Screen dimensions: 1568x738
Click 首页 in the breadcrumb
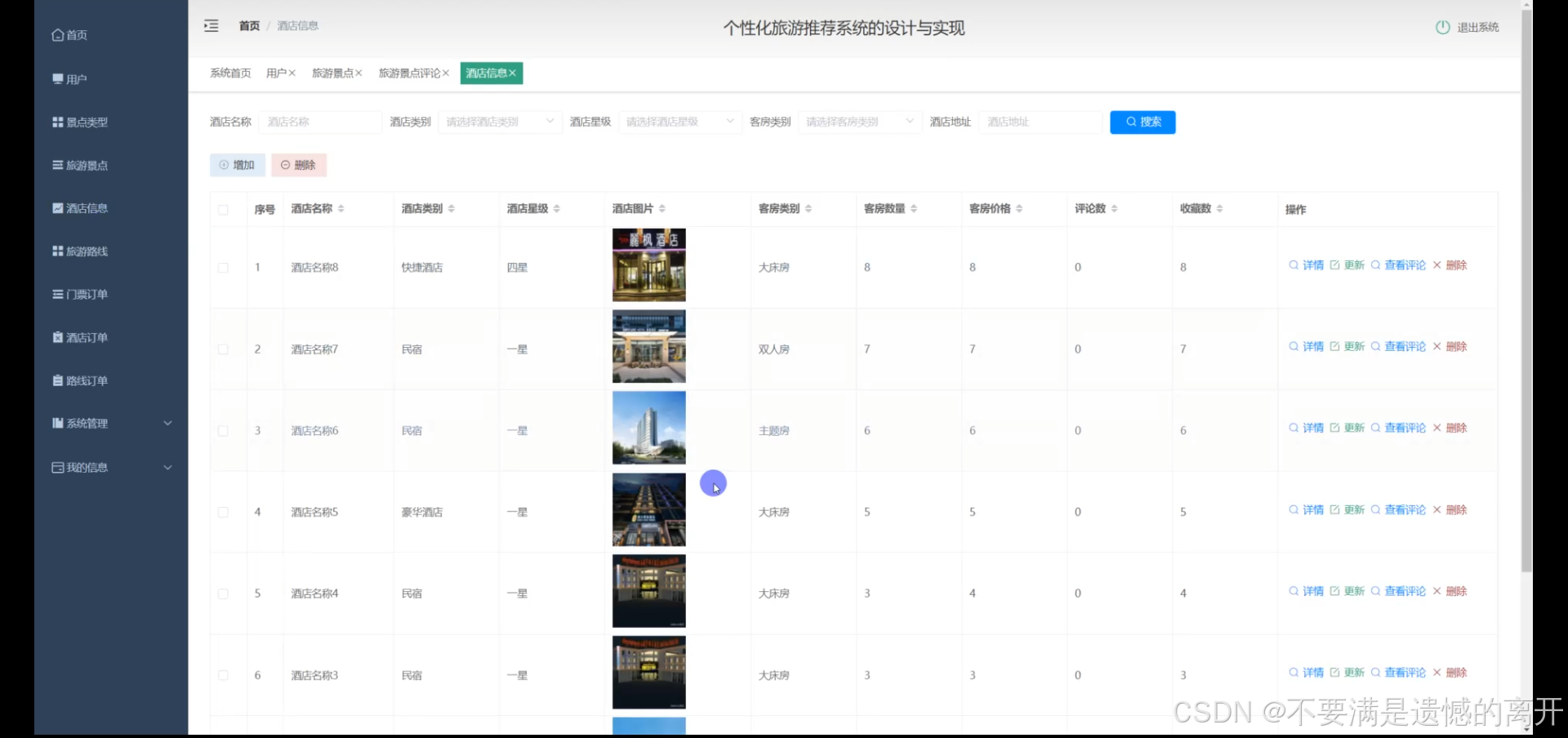(249, 26)
